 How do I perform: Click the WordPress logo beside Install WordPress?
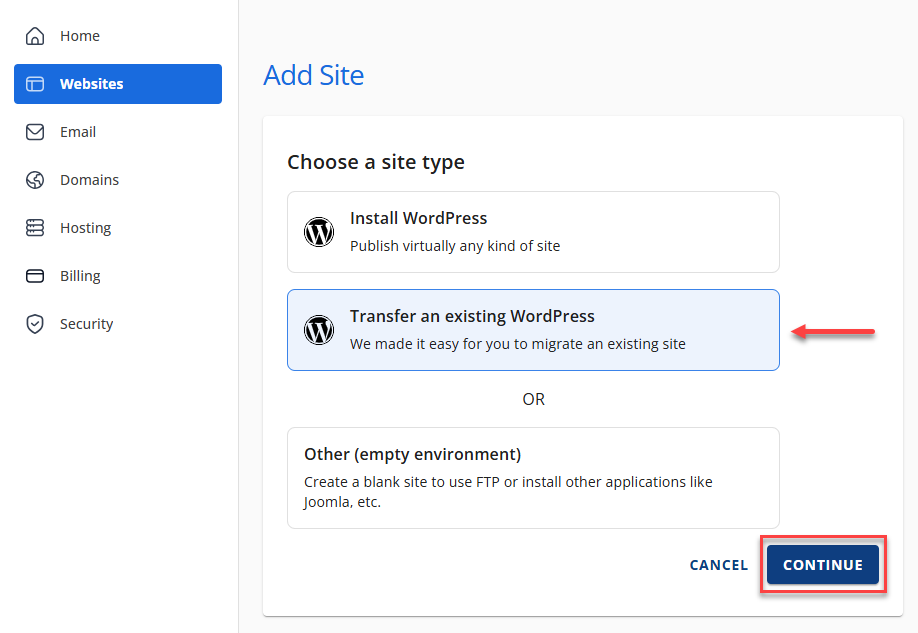coord(319,232)
